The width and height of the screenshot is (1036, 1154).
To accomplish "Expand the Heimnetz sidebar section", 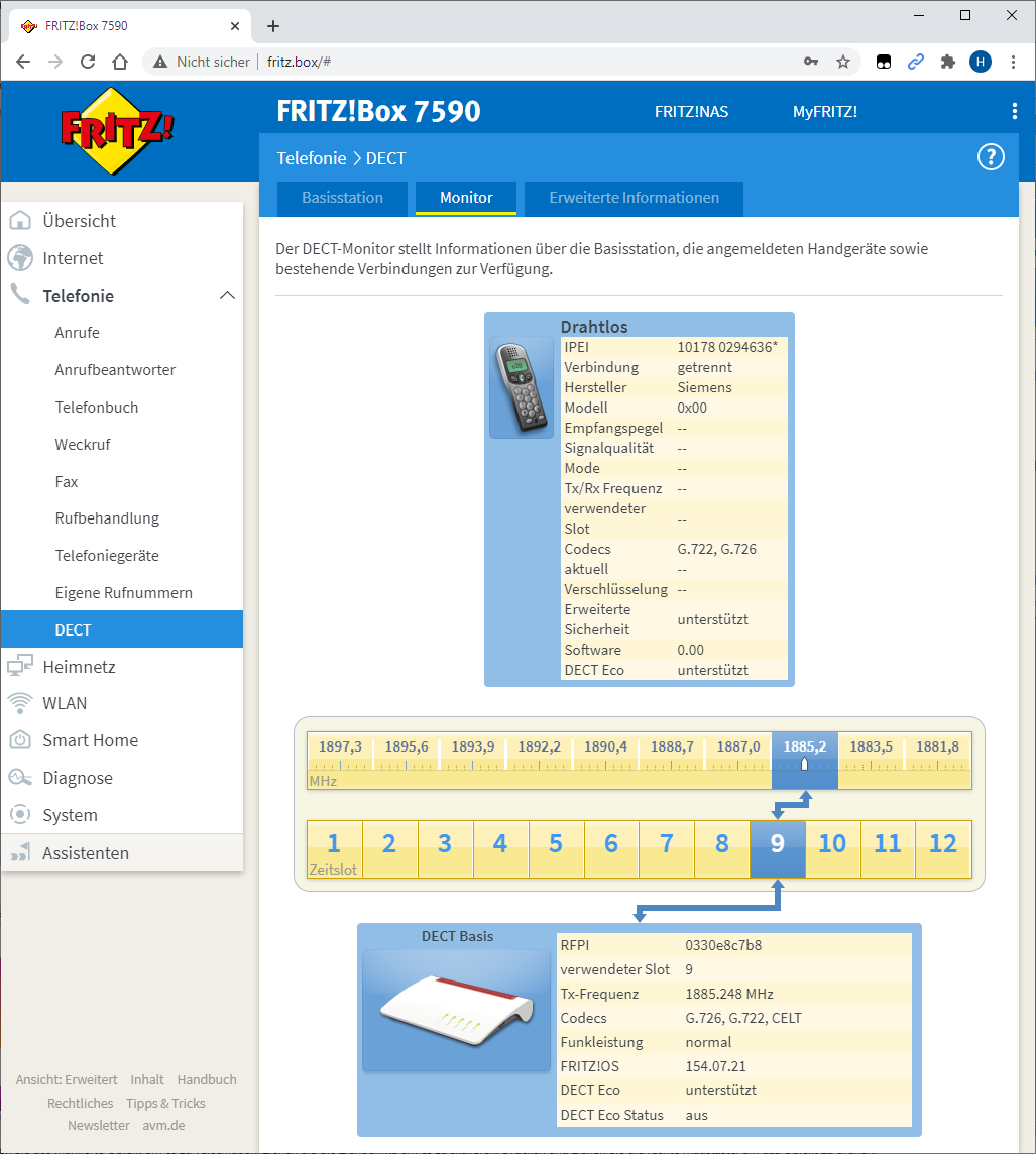I will 79,666.
